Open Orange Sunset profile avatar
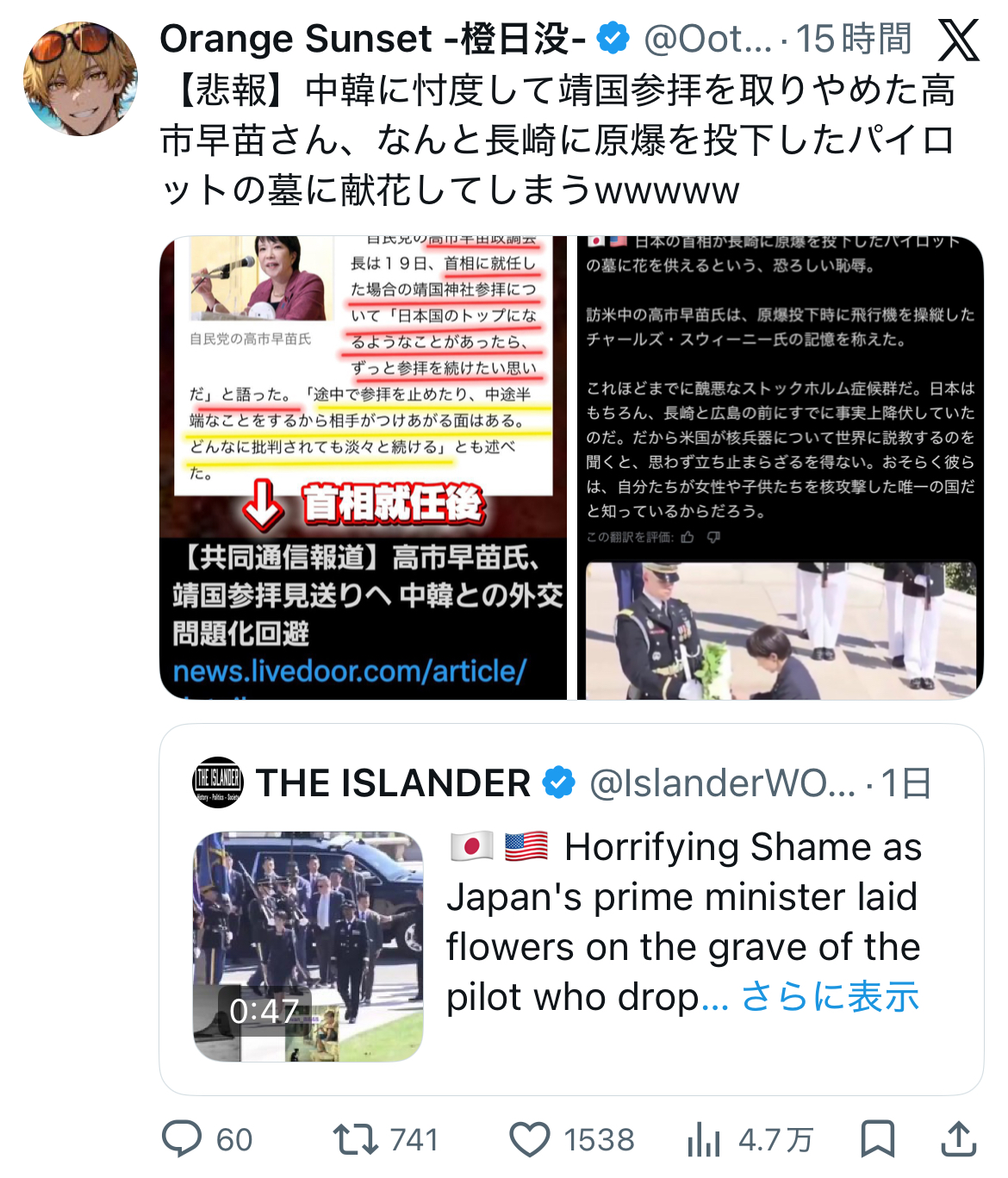Screen dimensions: 1008x1178 80,78
